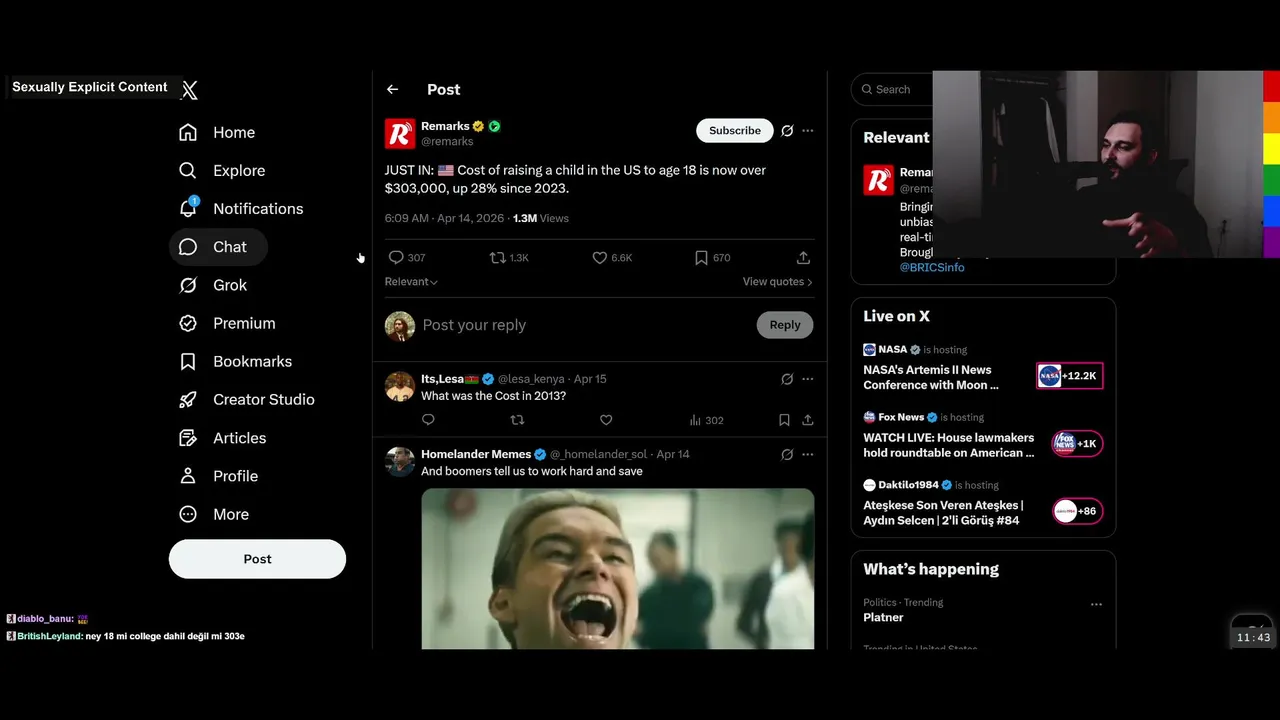Click the Post compose button
Viewport: 1280px width, 720px height.
click(x=257, y=559)
